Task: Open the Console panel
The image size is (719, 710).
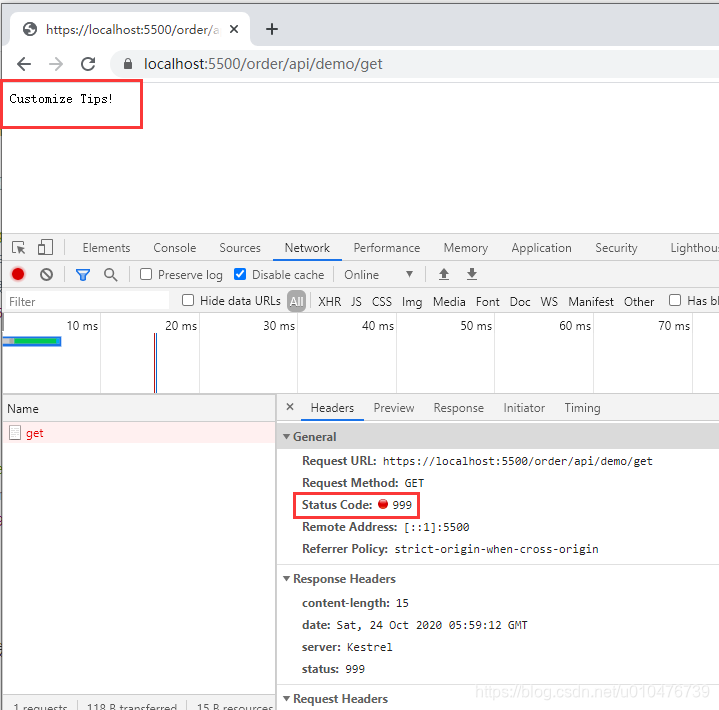Action: click(175, 248)
